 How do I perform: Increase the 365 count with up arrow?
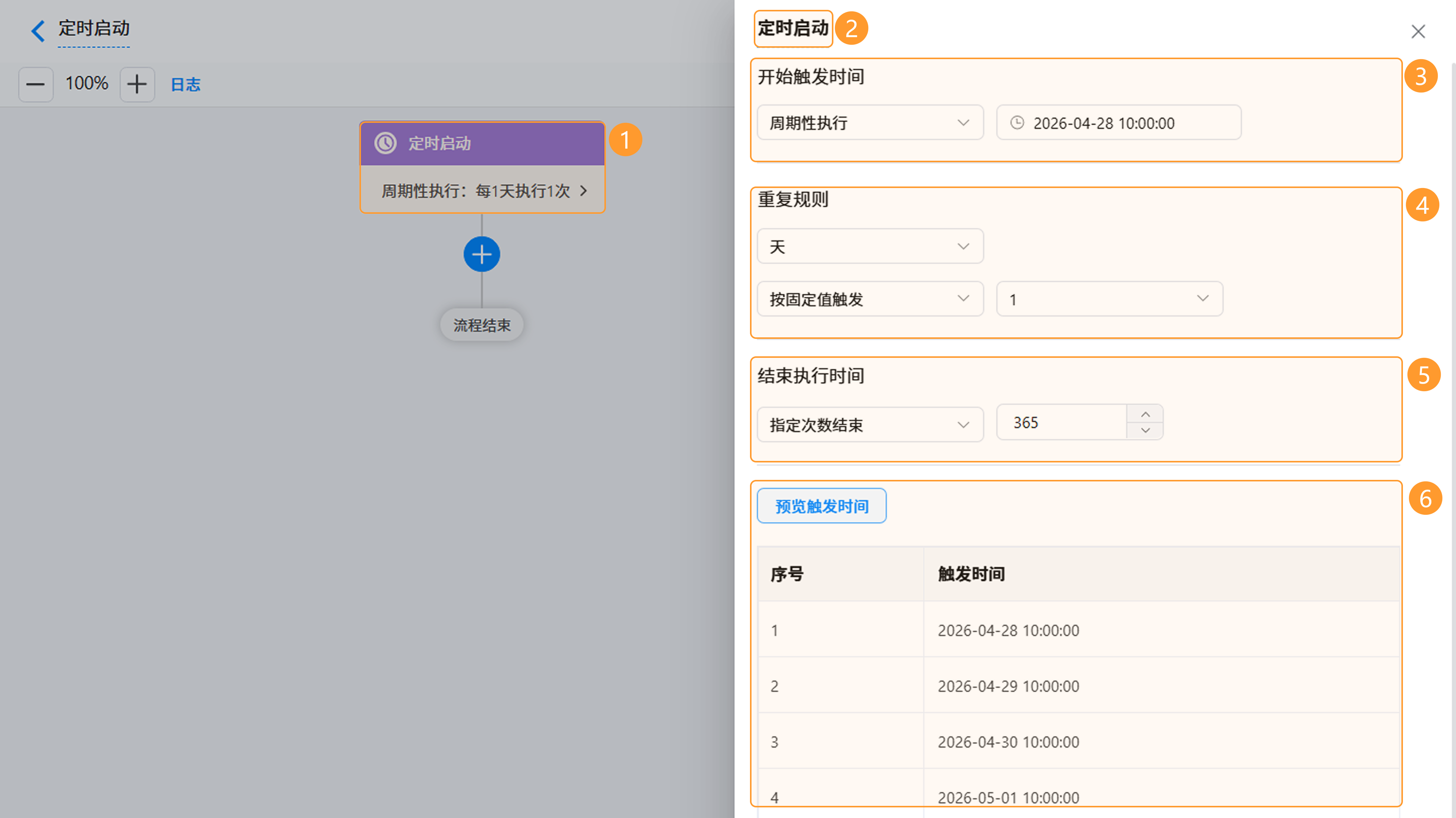coord(1145,414)
